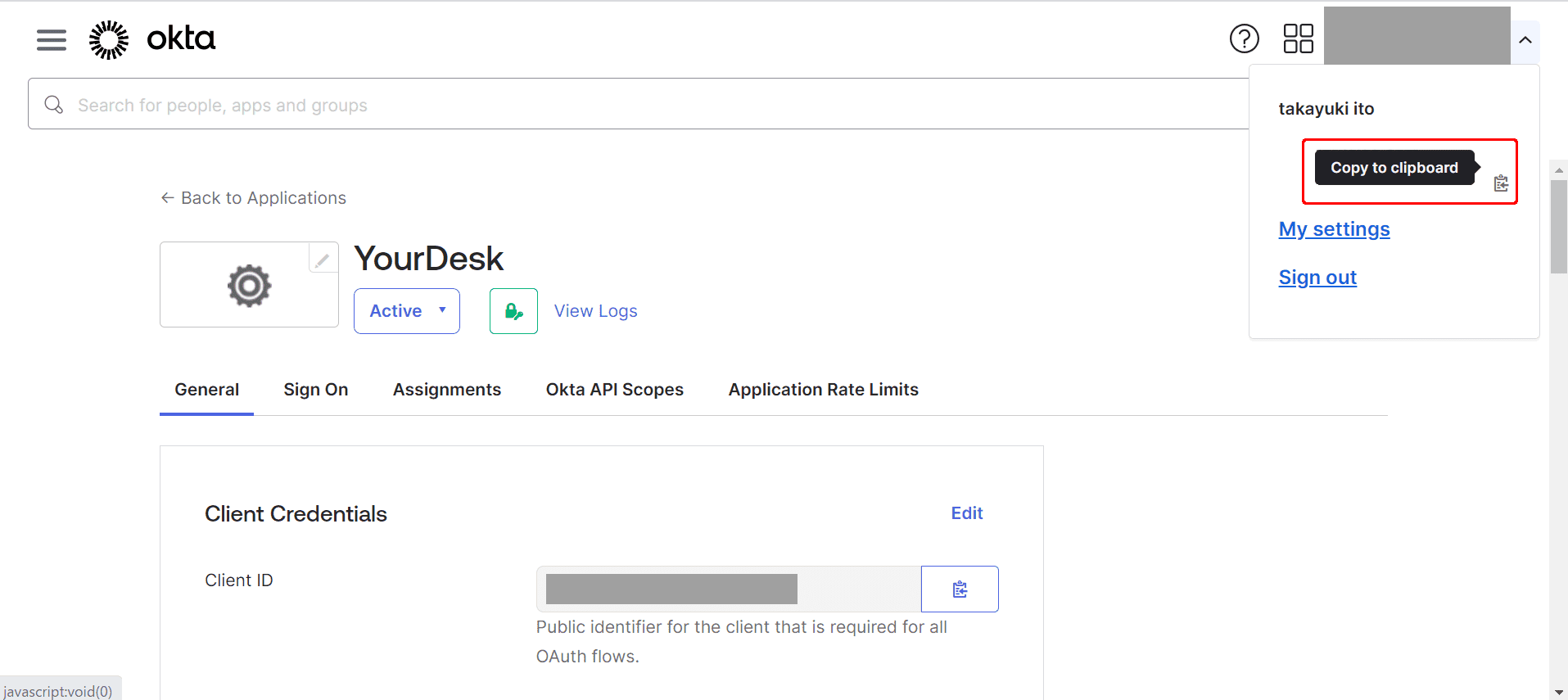Click the Back to Applications link
This screenshot has height=700, width=1568.
[254, 198]
